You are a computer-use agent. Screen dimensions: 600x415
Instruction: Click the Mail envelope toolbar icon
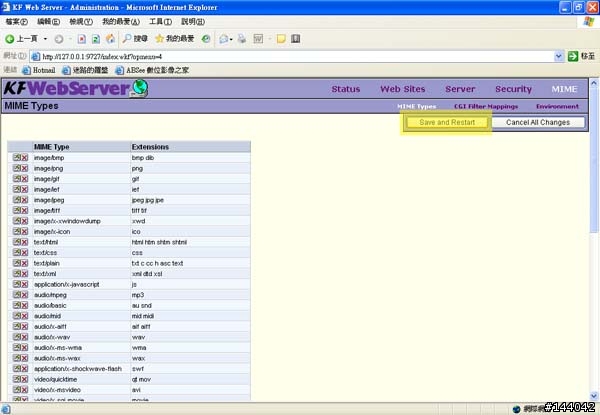pos(224,39)
